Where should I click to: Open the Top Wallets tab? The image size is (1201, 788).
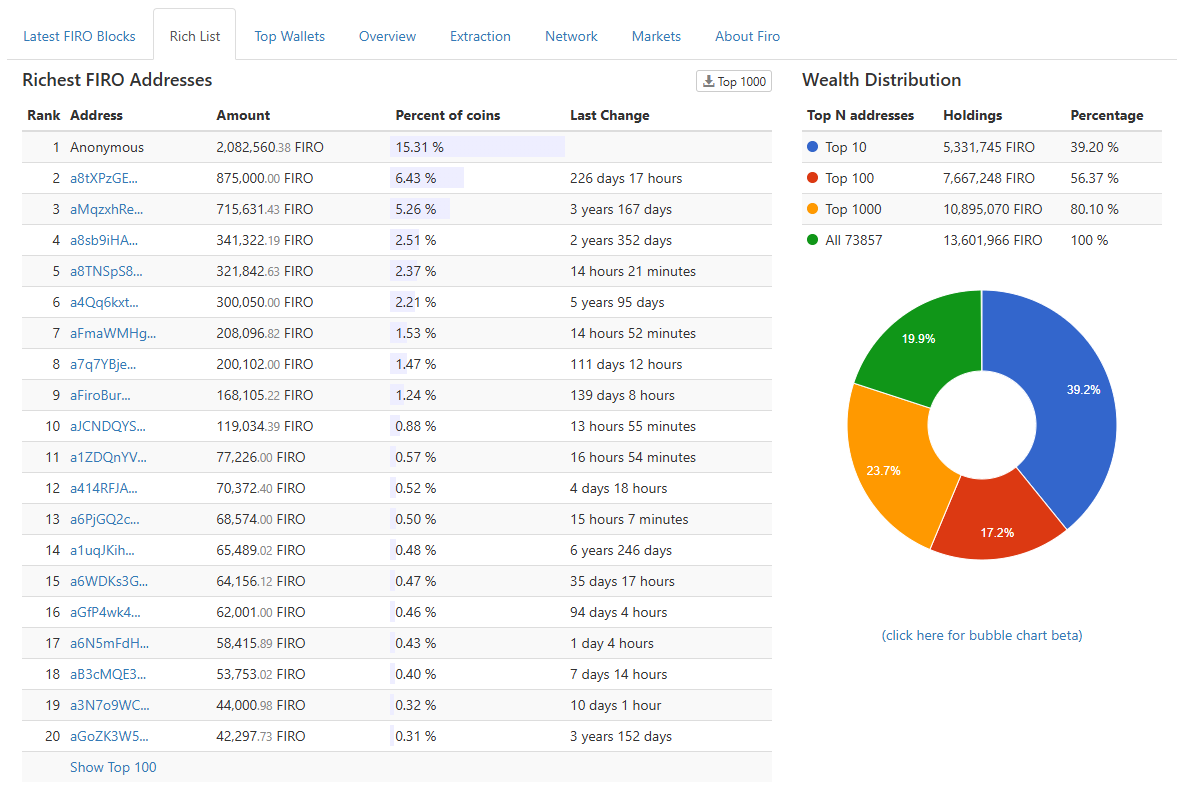click(289, 36)
